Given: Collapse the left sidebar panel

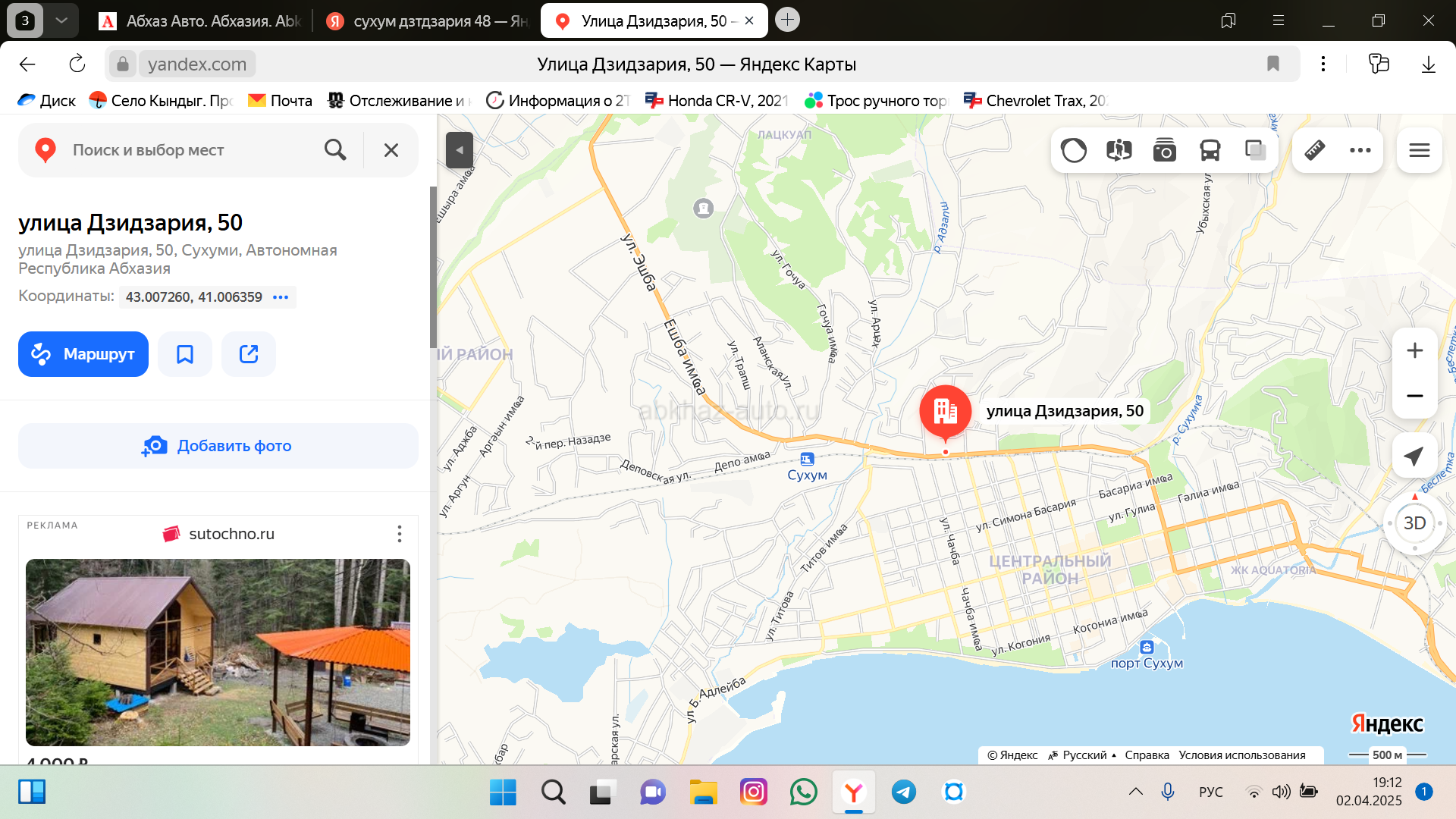Looking at the screenshot, I should [x=459, y=150].
